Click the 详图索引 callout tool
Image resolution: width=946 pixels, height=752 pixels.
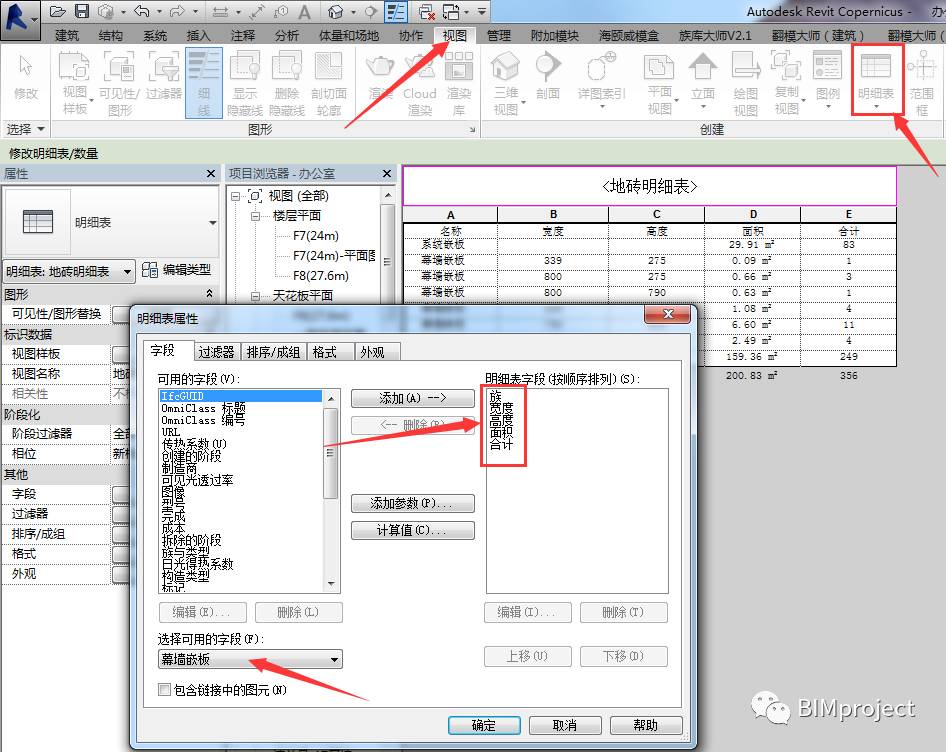tap(601, 78)
